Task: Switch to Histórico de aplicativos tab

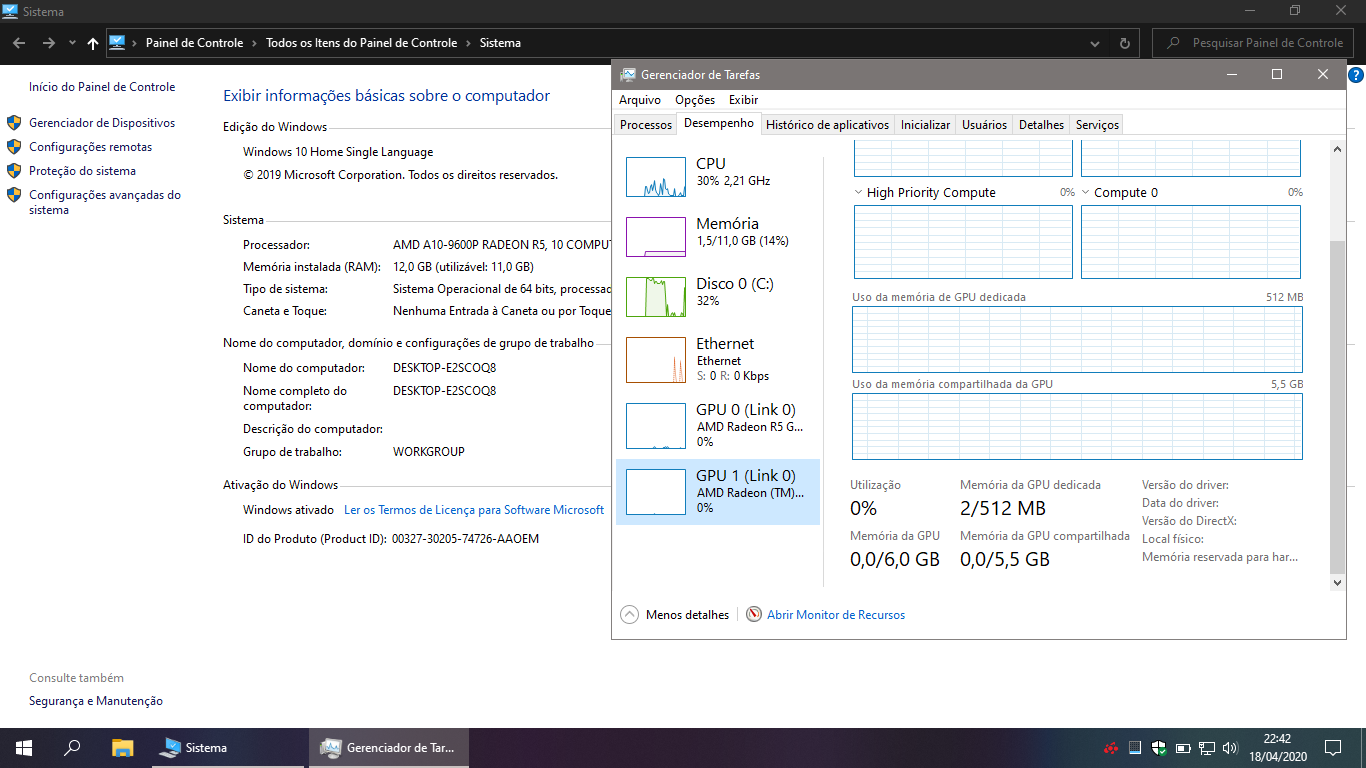Action: click(827, 125)
